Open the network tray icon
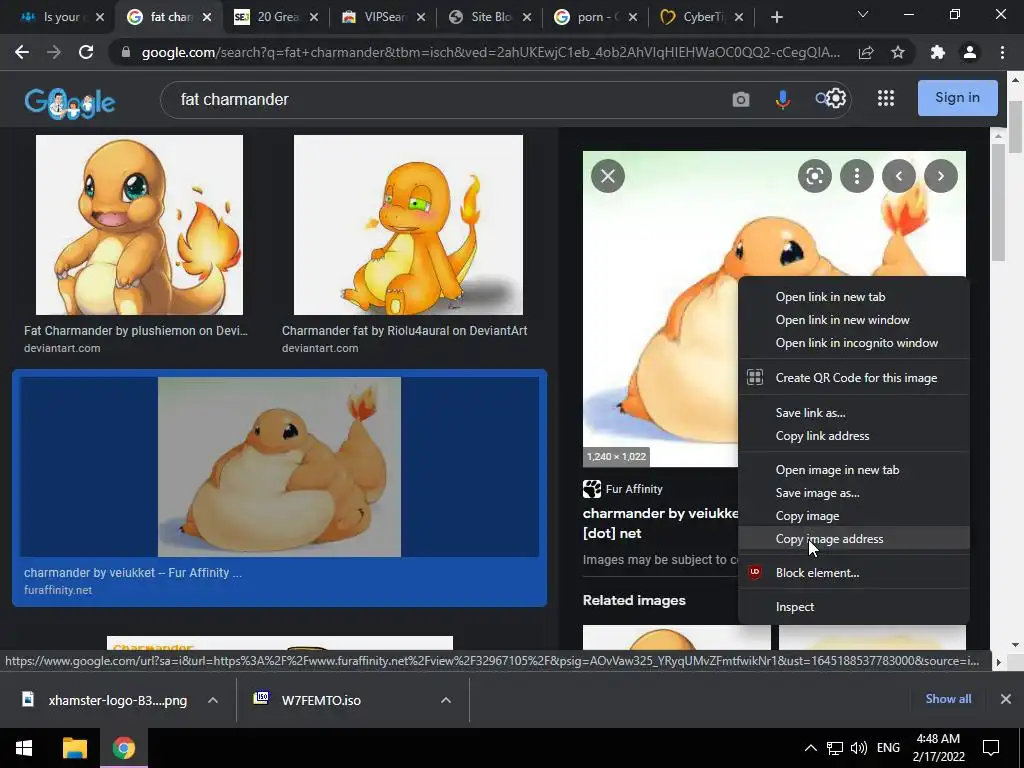 (x=835, y=748)
